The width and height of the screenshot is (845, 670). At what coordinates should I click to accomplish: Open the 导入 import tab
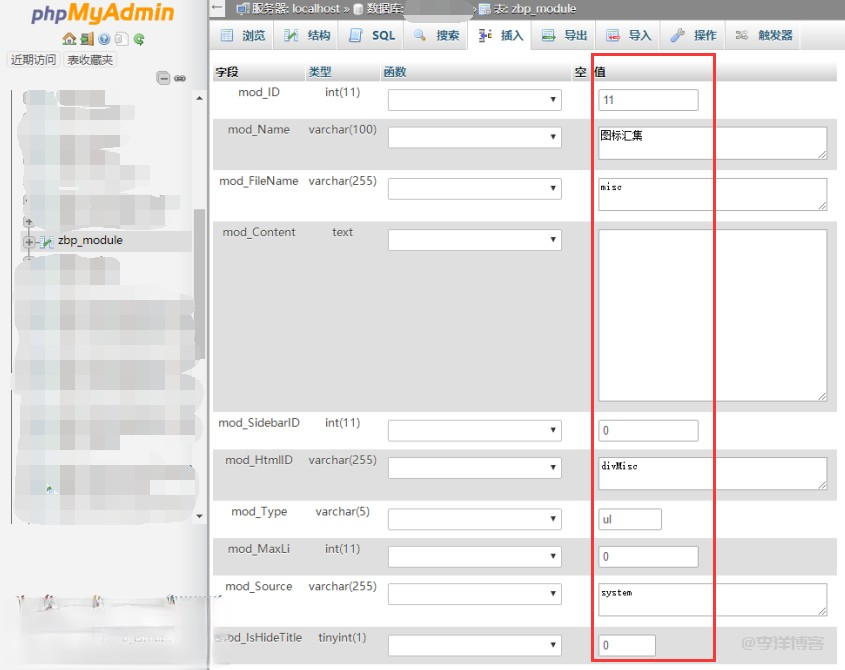[631, 35]
